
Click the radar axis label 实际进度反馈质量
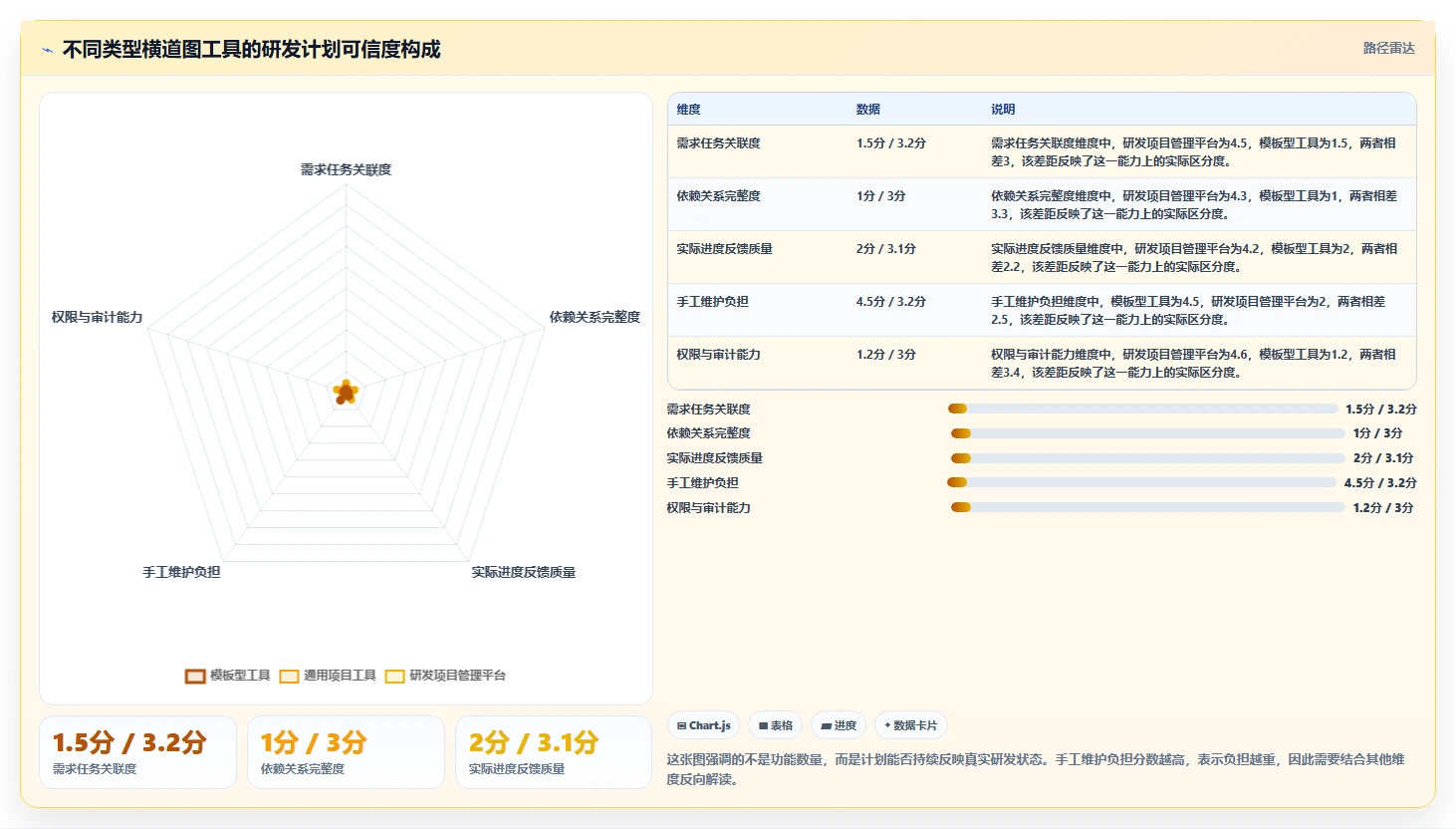[x=524, y=572]
